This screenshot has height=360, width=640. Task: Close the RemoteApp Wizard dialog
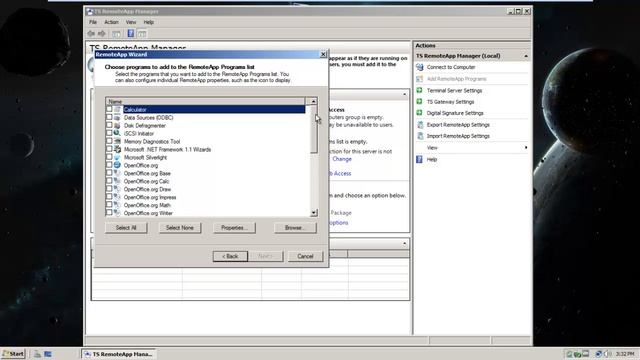(323, 54)
